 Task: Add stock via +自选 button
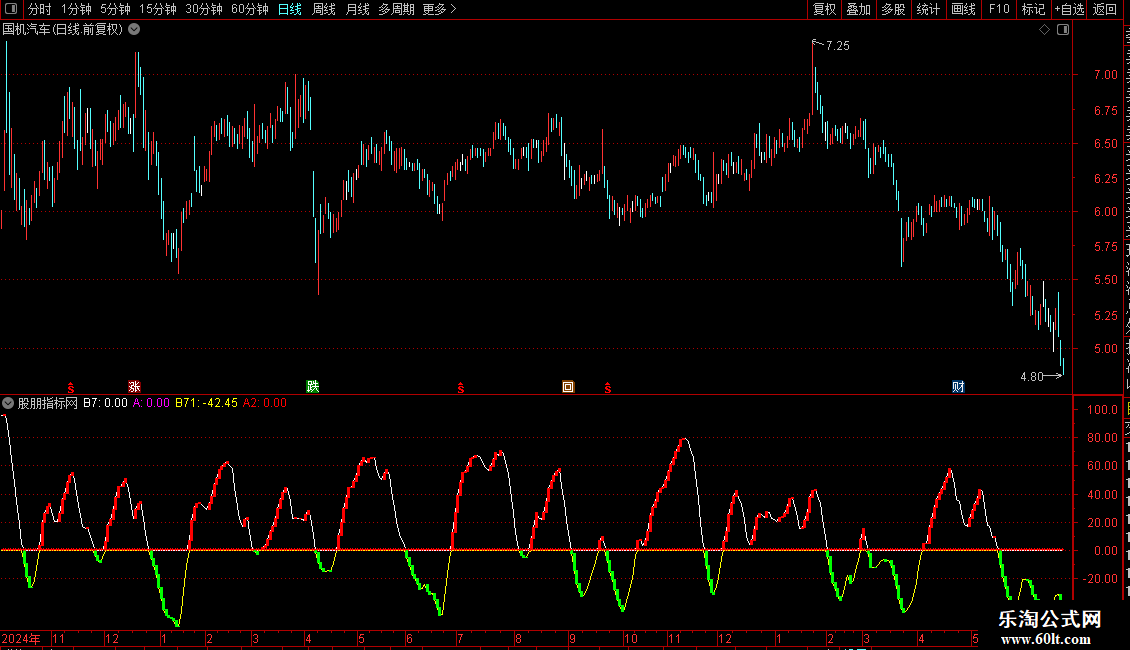(x=1069, y=9)
